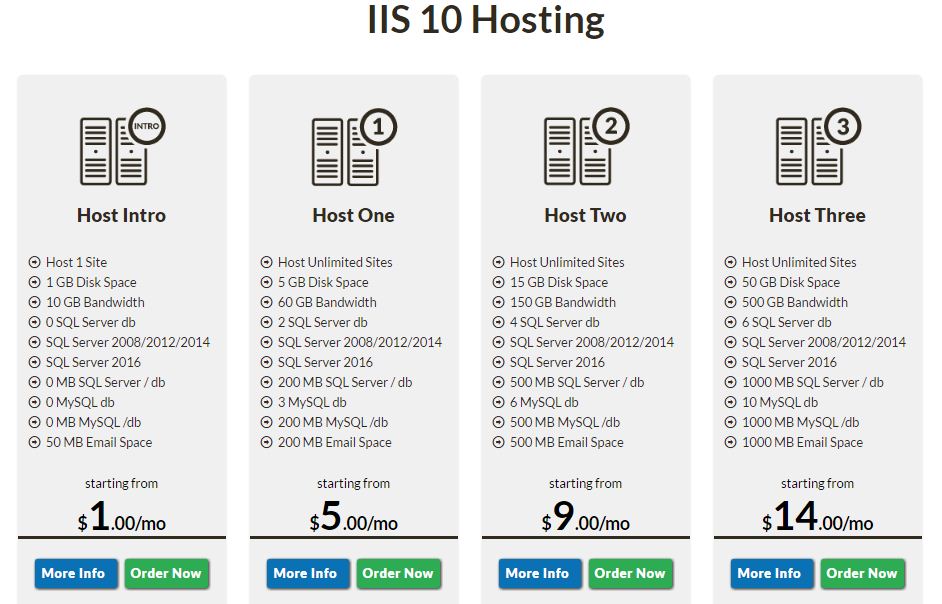
Task: Click the $5.00/mo price
Action: (x=353, y=517)
